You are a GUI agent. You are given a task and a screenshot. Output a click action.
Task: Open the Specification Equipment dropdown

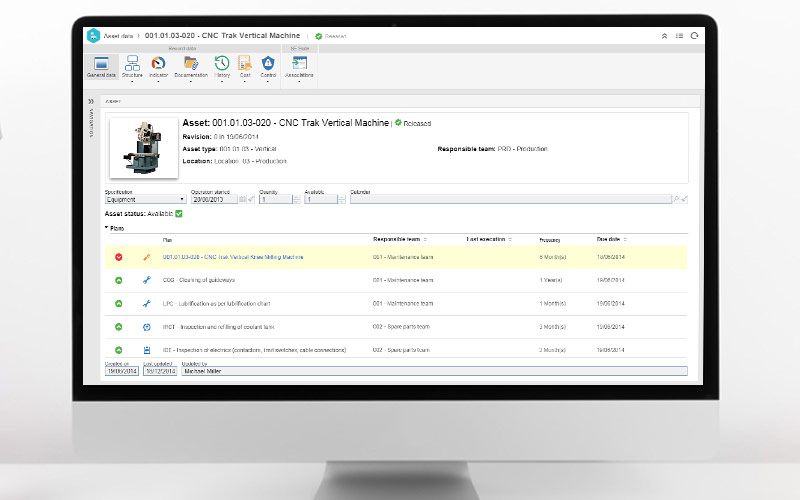pos(144,199)
